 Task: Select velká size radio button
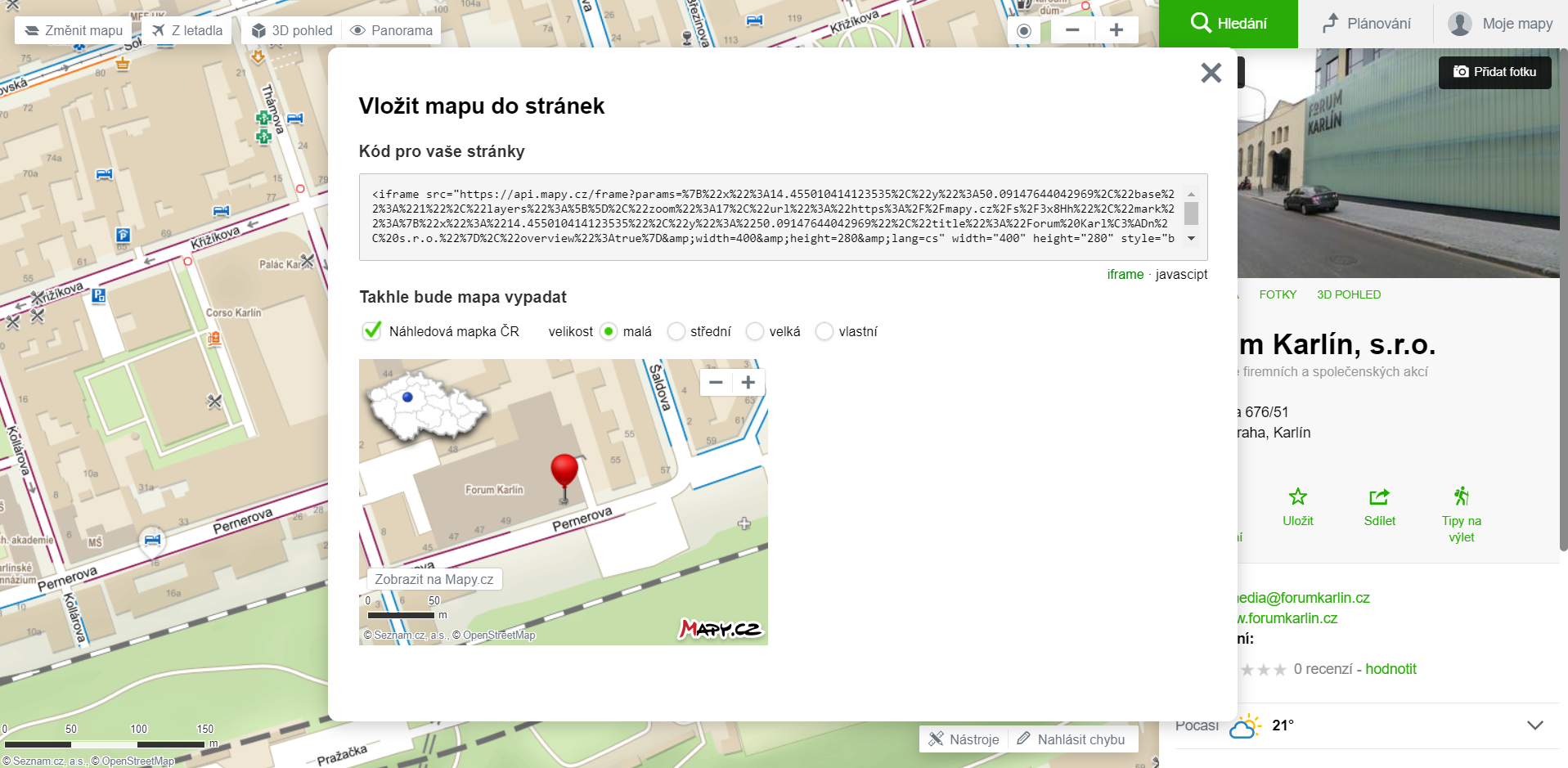[x=754, y=331]
